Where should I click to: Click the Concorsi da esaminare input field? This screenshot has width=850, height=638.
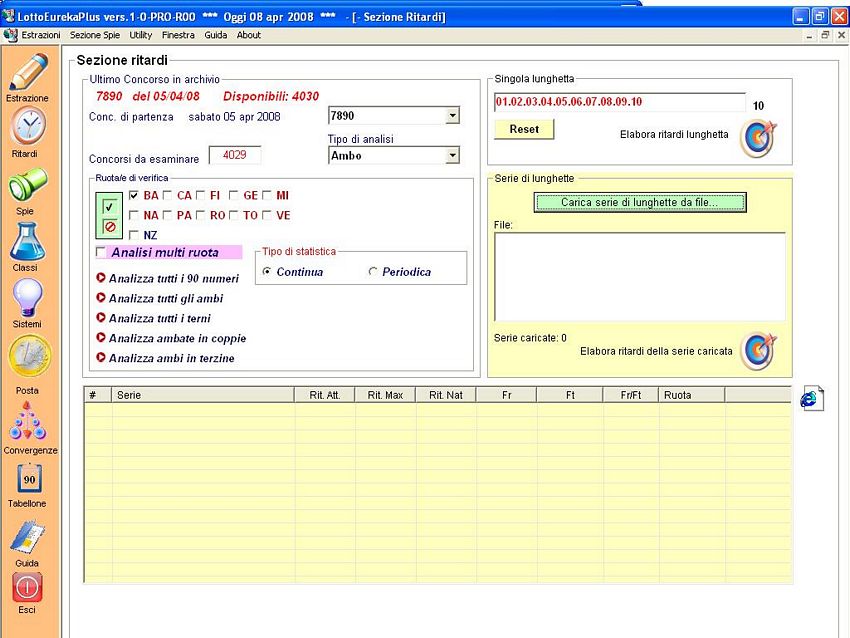(234, 155)
